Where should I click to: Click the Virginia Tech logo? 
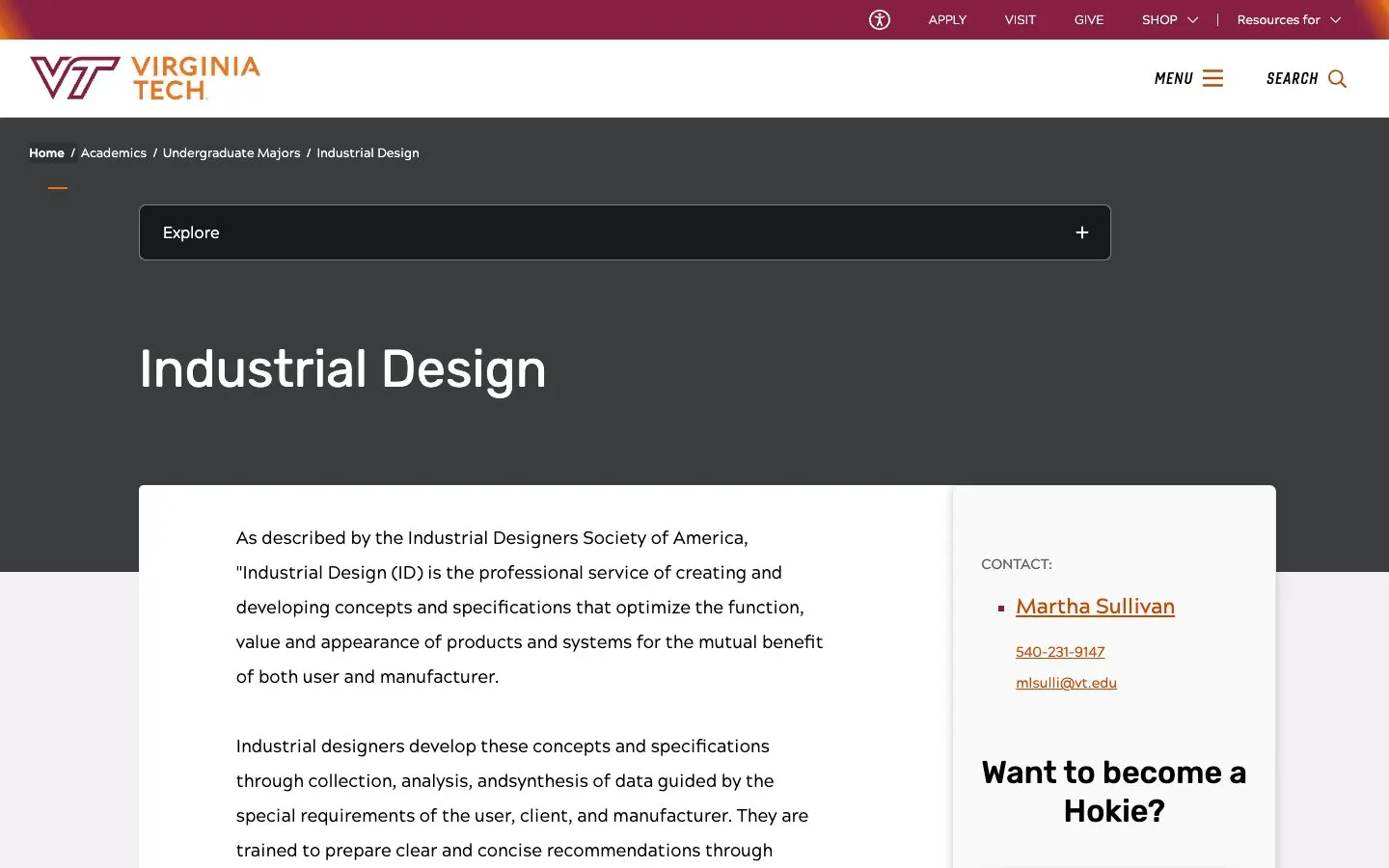[146, 78]
